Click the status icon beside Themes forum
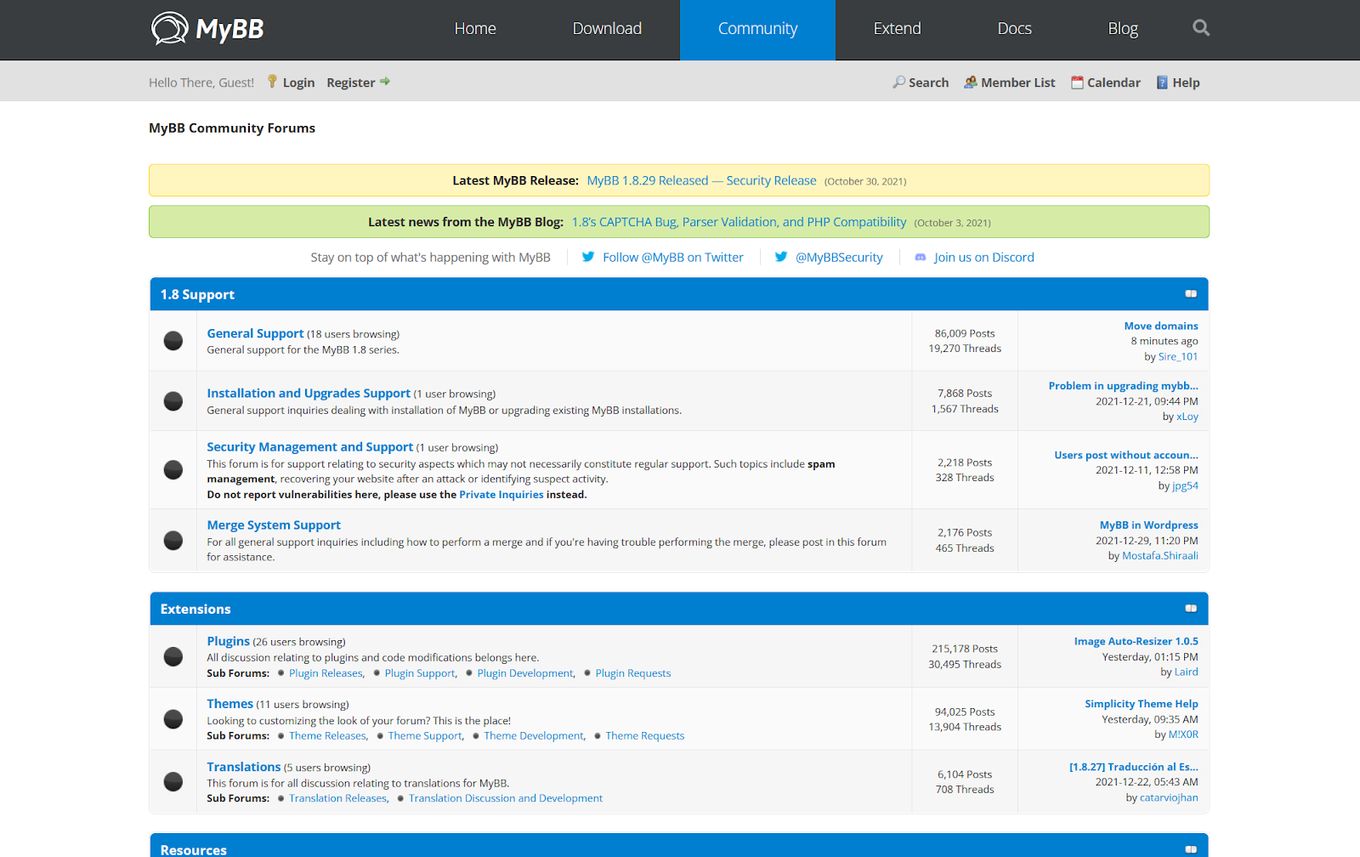The width and height of the screenshot is (1360, 857). click(x=173, y=719)
